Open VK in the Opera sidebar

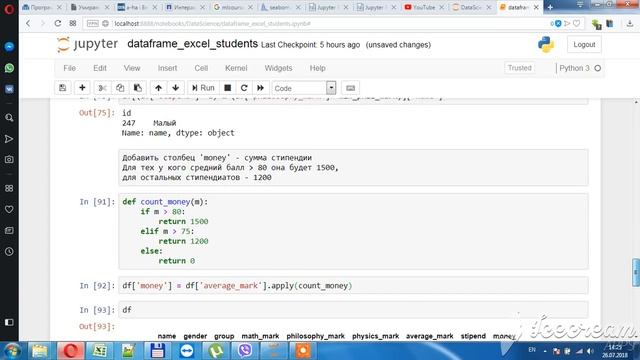[x=9, y=89]
